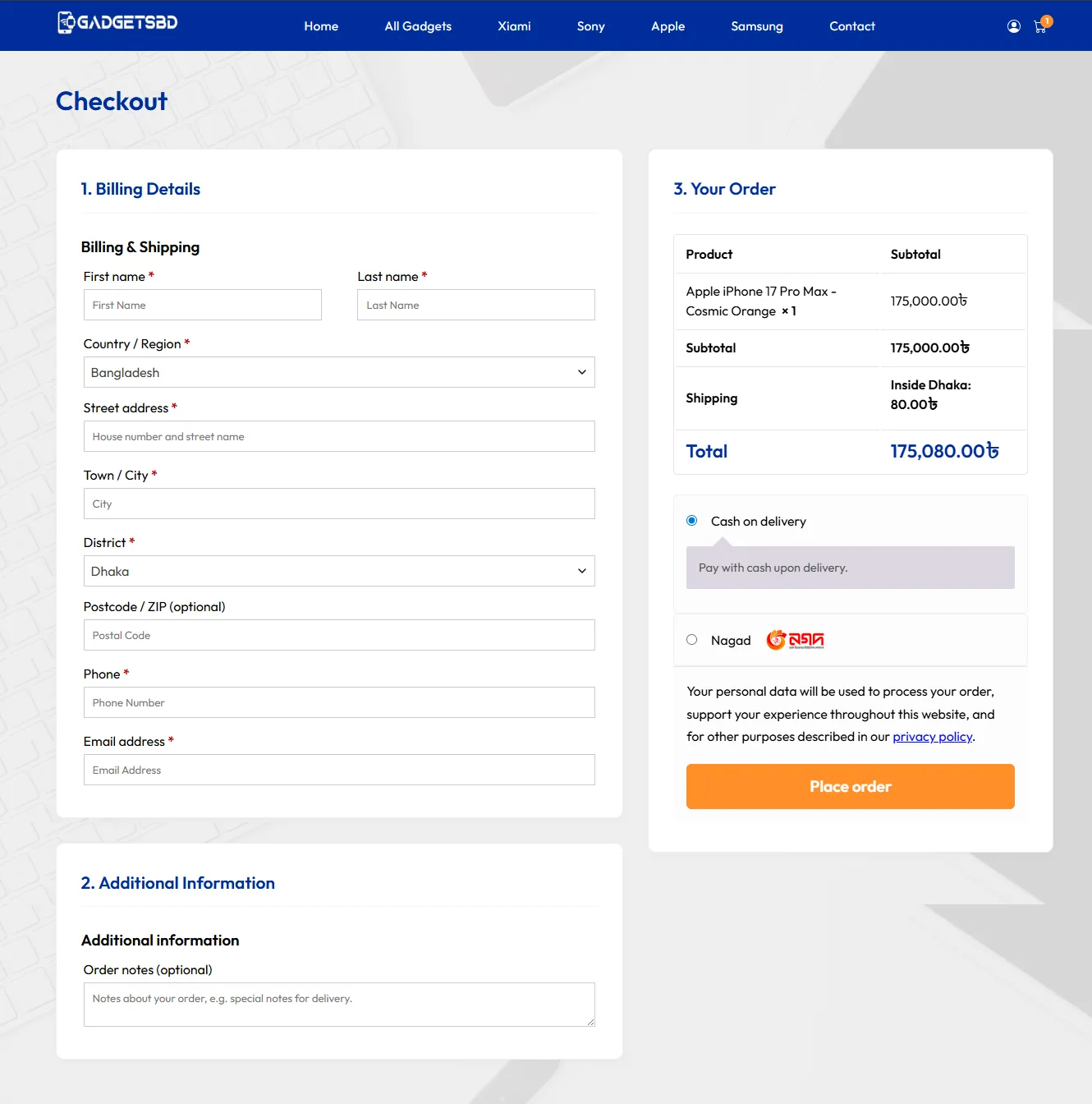Click the Email Address field

[339, 770]
